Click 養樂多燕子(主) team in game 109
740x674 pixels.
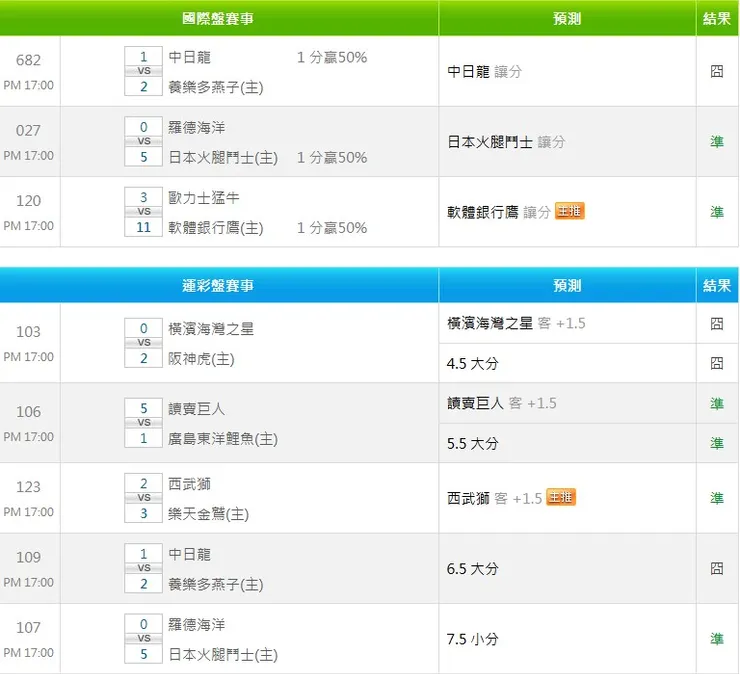pyautogui.click(x=216, y=584)
